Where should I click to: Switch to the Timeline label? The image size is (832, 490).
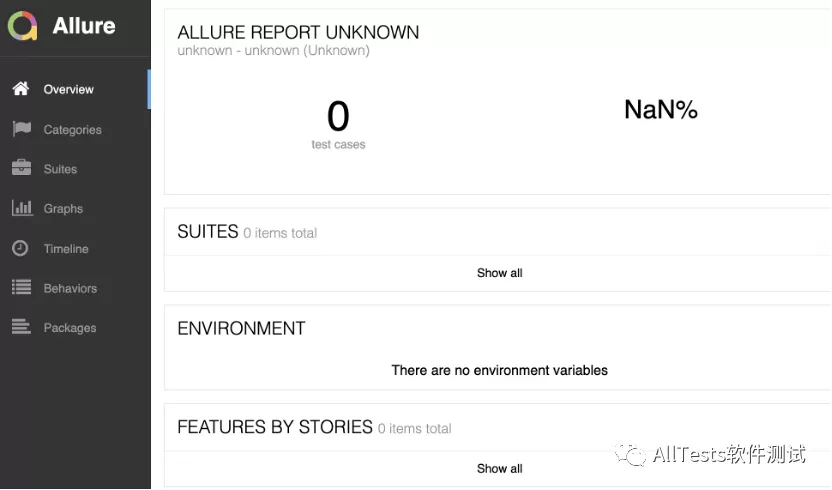(66, 248)
